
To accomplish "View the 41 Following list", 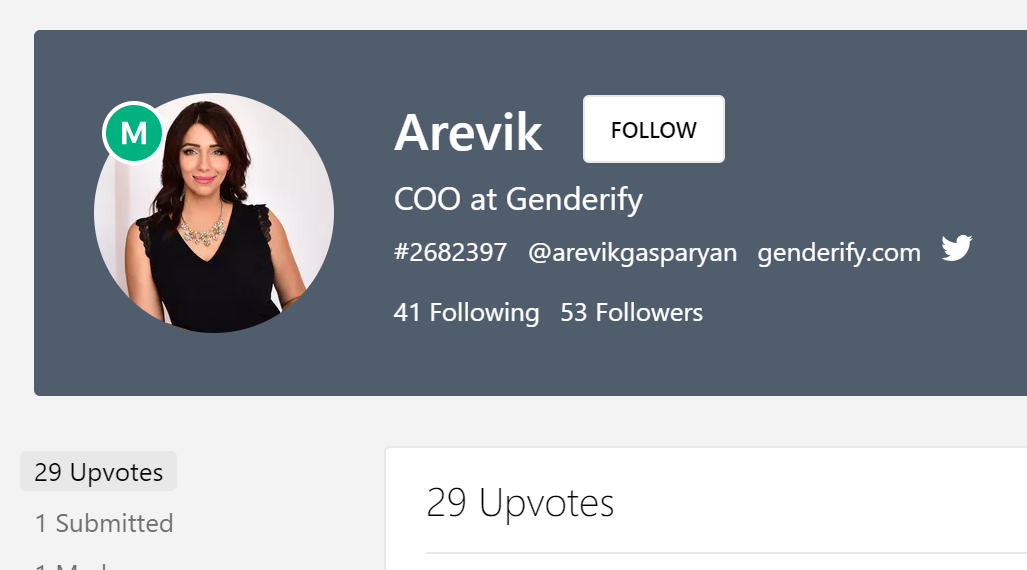I will click(x=466, y=313).
